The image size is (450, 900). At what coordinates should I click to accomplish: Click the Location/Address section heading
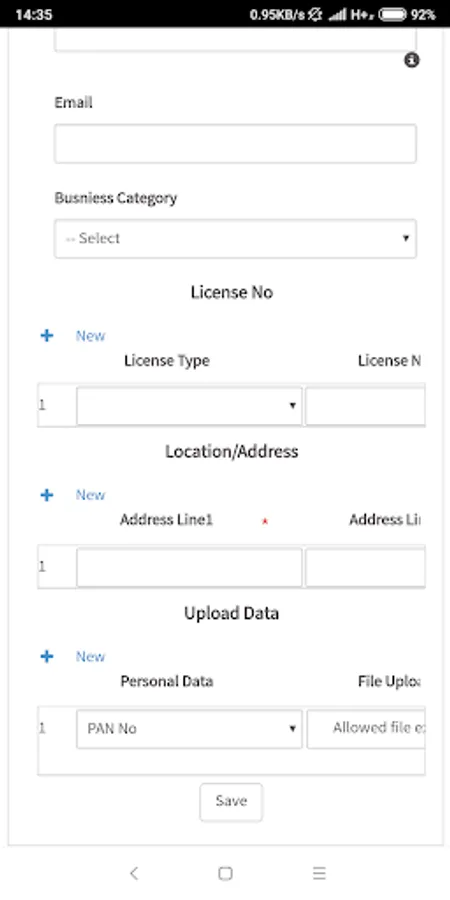coord(232,452)
